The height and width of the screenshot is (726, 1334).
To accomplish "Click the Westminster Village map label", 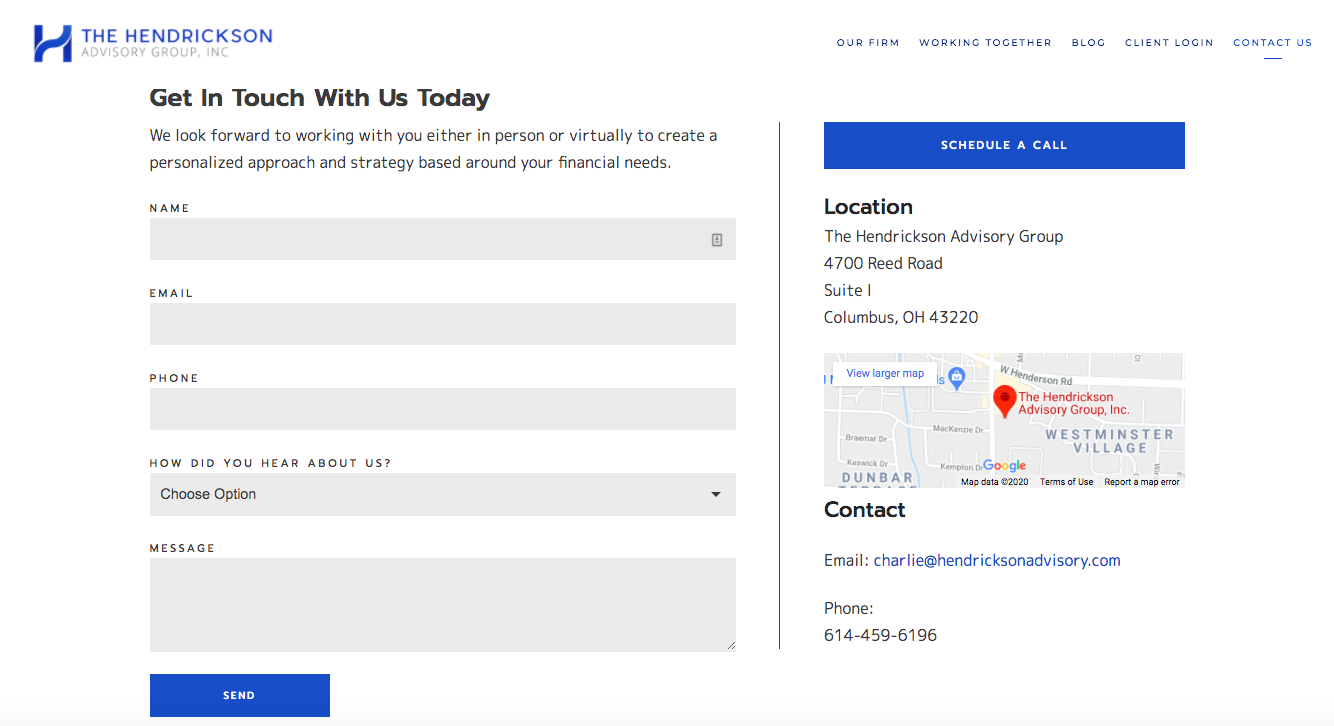I will 1110,441.
